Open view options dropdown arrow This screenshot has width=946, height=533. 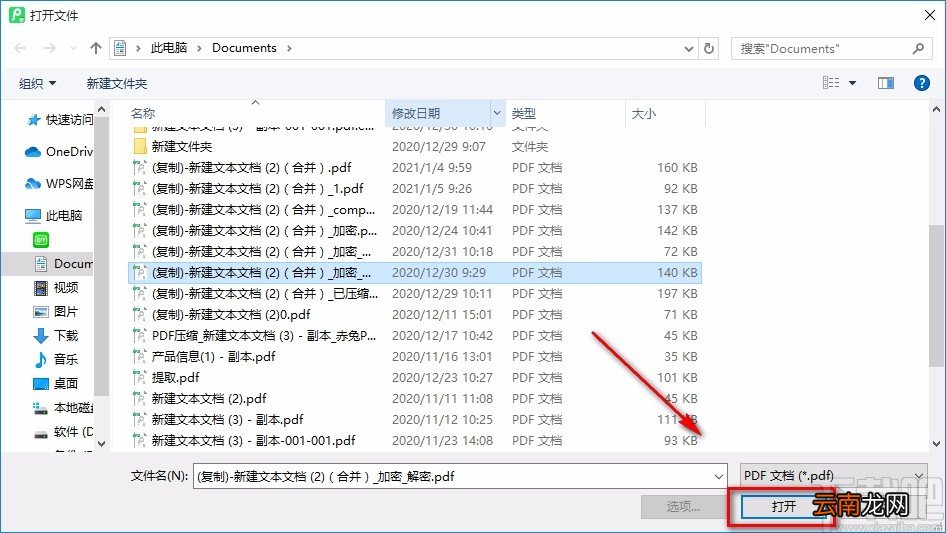pyautogui.click(x=852, y=83)
